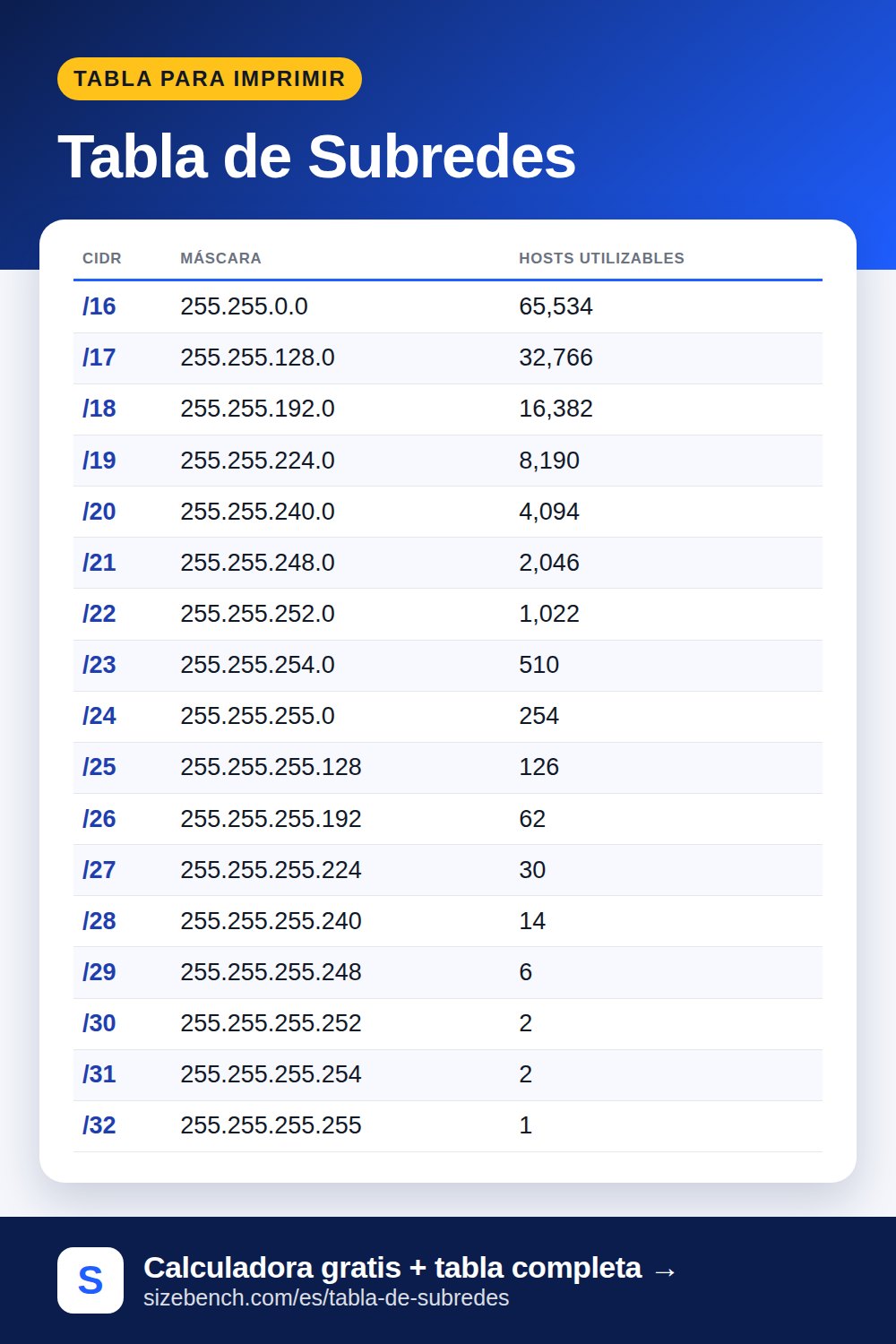The image size is (896, 1344).
Task: Select the /17 CIDR cell
Action: click(99, 358)
